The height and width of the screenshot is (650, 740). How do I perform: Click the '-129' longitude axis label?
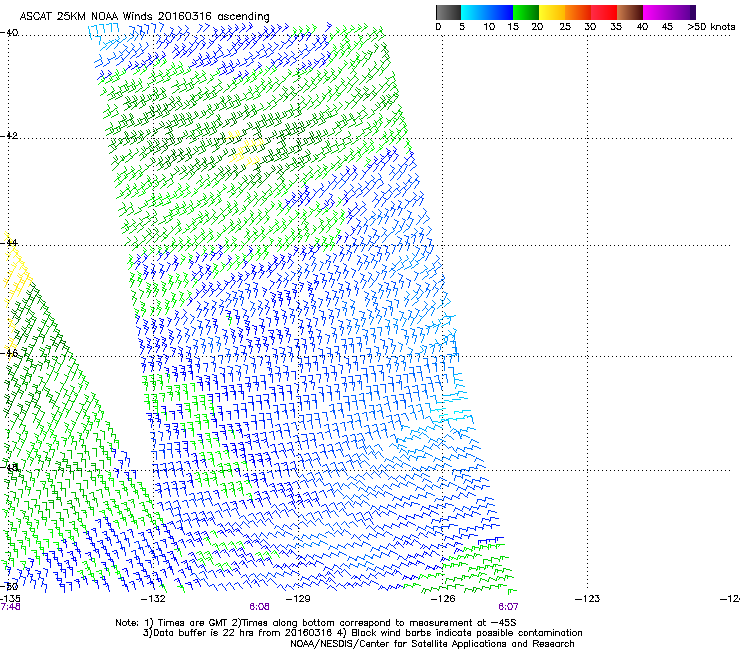point(298,599)
